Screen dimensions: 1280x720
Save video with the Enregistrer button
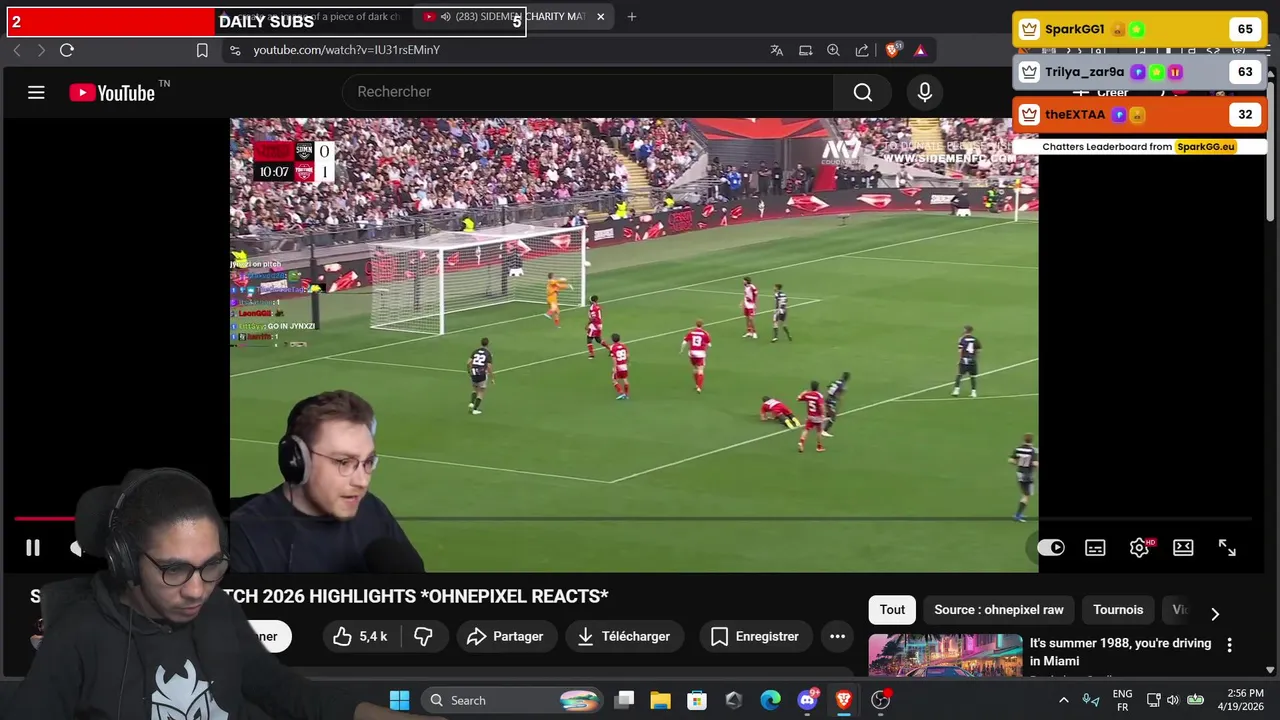[x=755, y=636]
